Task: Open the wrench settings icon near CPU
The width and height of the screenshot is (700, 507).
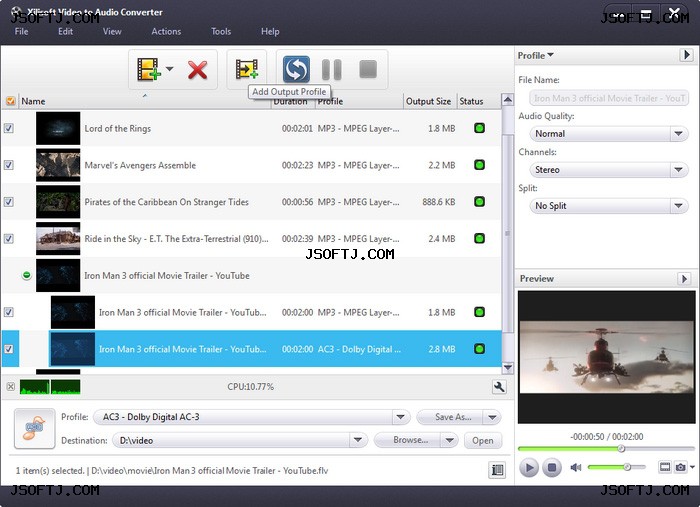Action: tap(499, 387)
